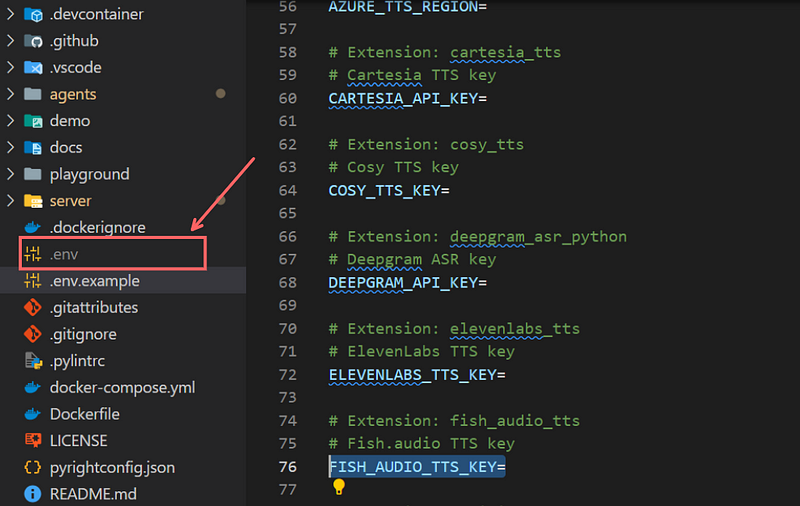Click the .devcontainer folder icon
800x506 pixels.
(33, 15)
